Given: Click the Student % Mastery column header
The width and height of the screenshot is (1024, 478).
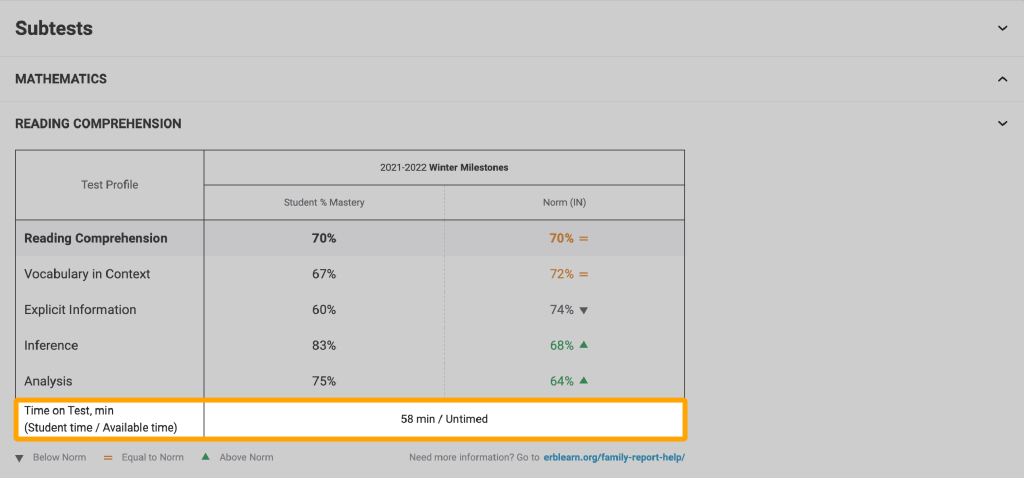Looking at the screenshot, I should 324,203.
